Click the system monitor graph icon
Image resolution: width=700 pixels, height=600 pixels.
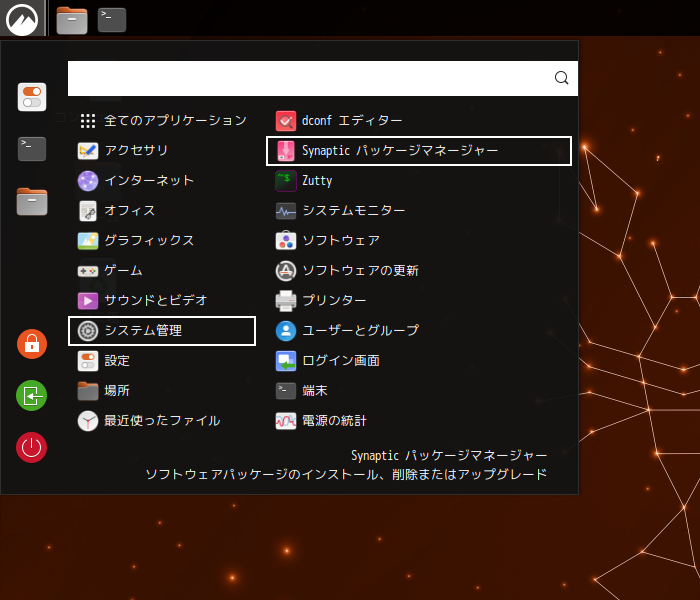pos(286,211)
